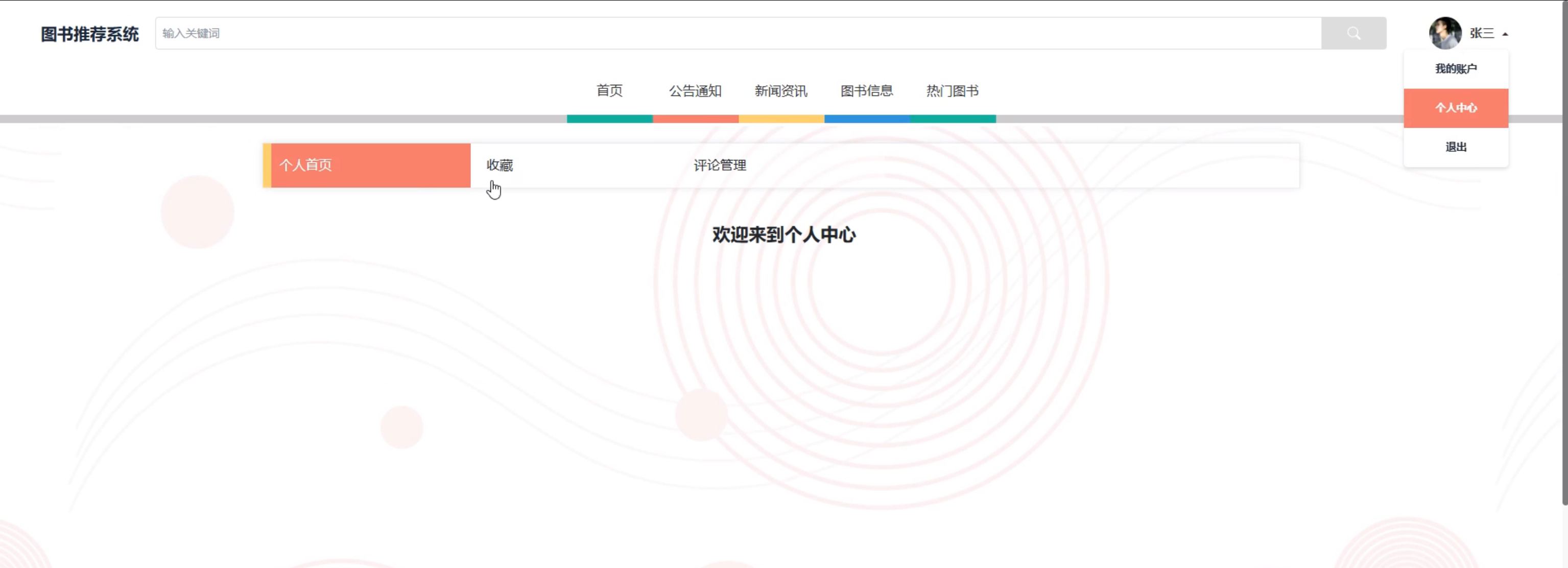Open the 新闻资讯 navigation item
The width and height of the screenshot is (1568, 568).
pos(781,91)
